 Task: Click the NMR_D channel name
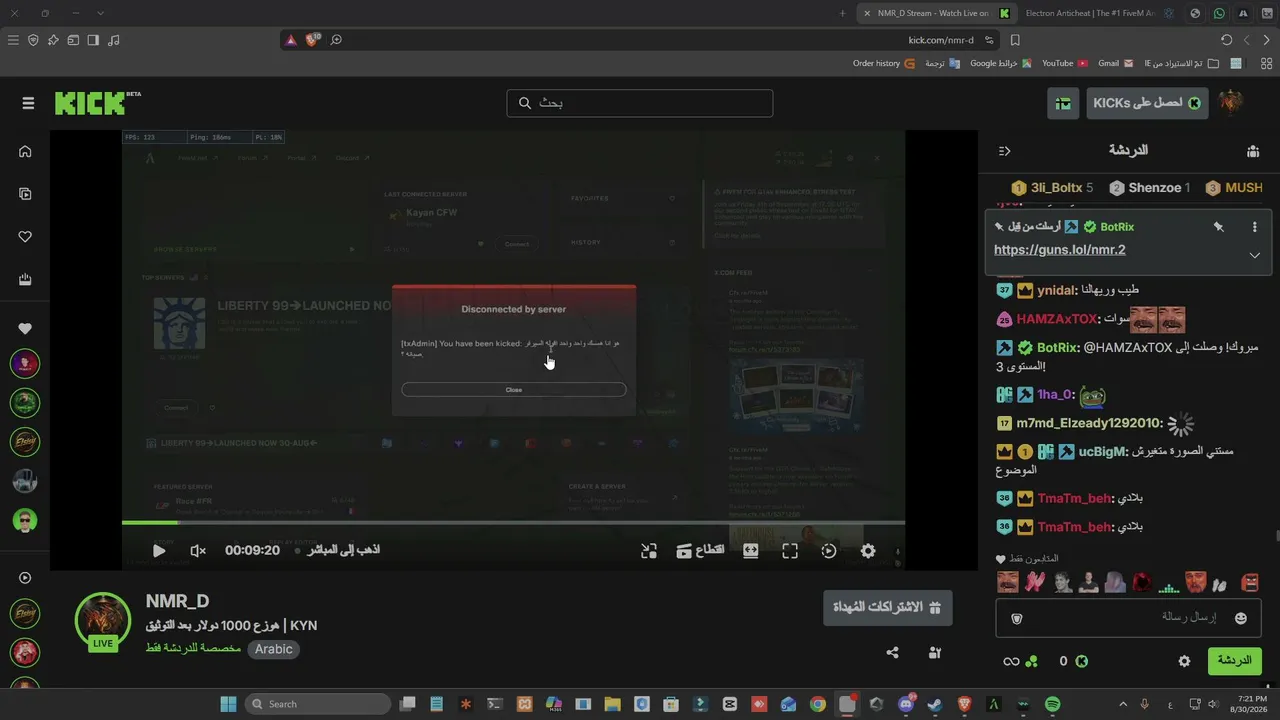pos(177,601)
